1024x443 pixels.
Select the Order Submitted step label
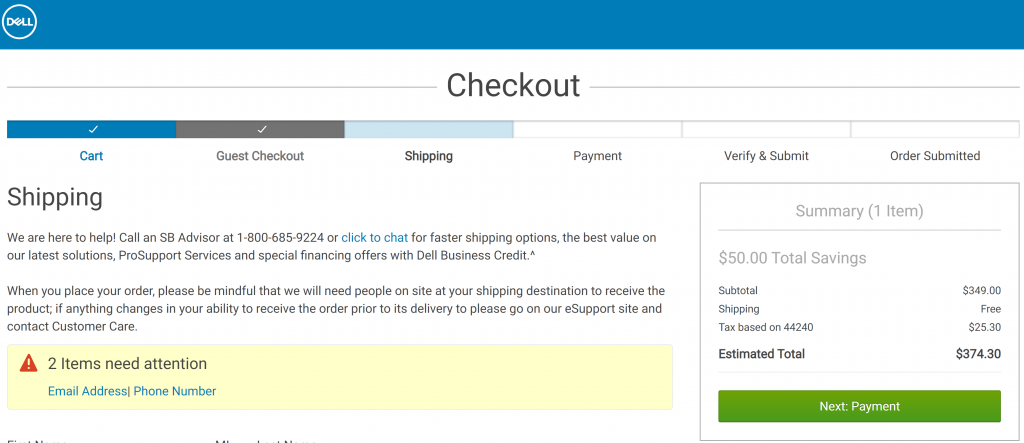click(935, 156)
